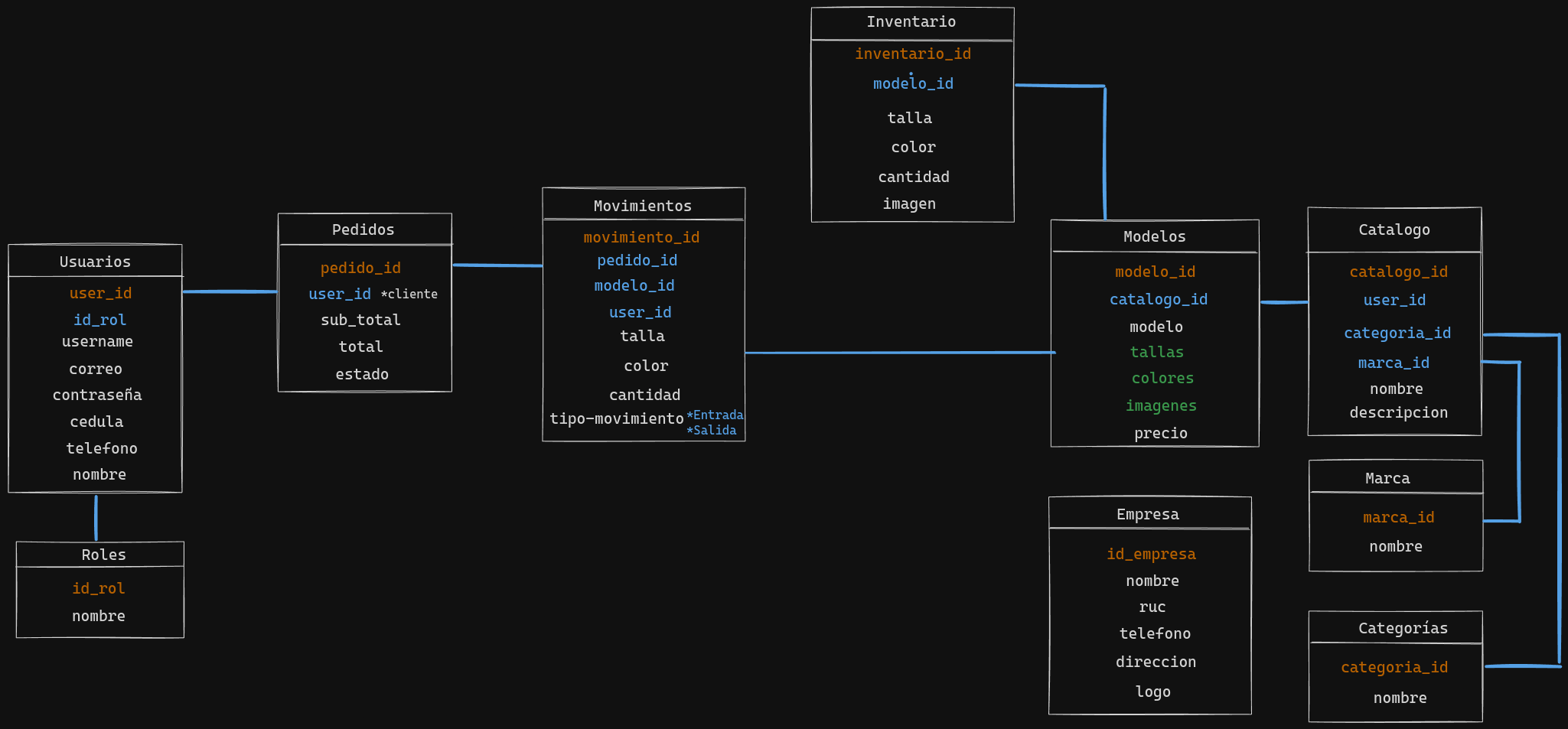Image resolution: width=1568 pixels, height=729 pixels.
Task: Click pedido_id in Movimientos table
Action: (x=637, y=260)
